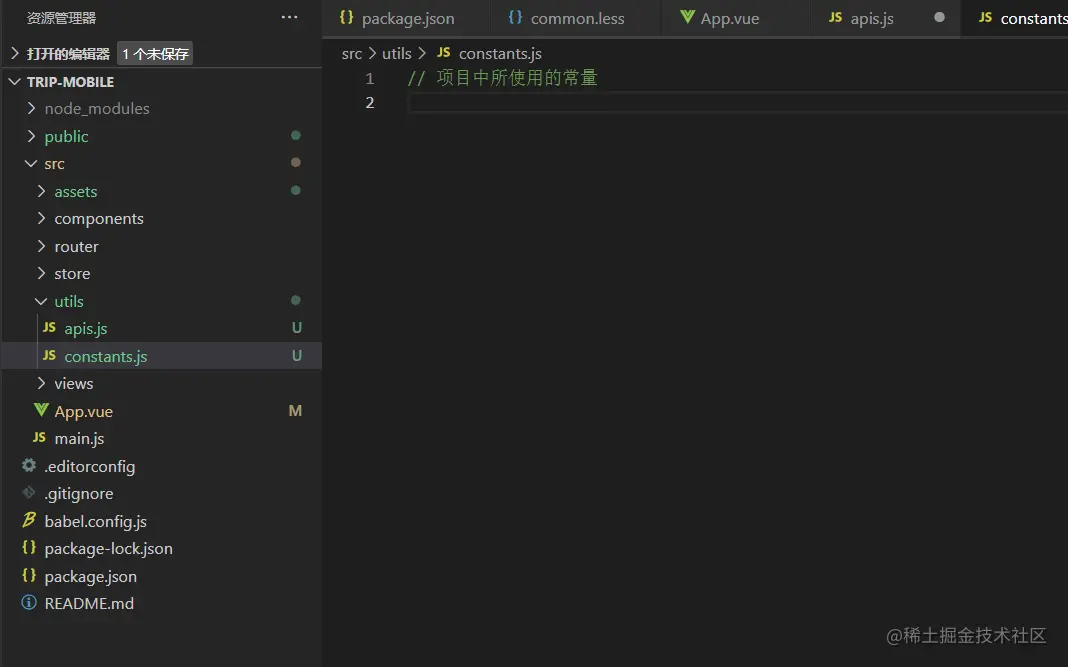Expand the views folder
Screen dimensions: 1068x667
[42, 384]
